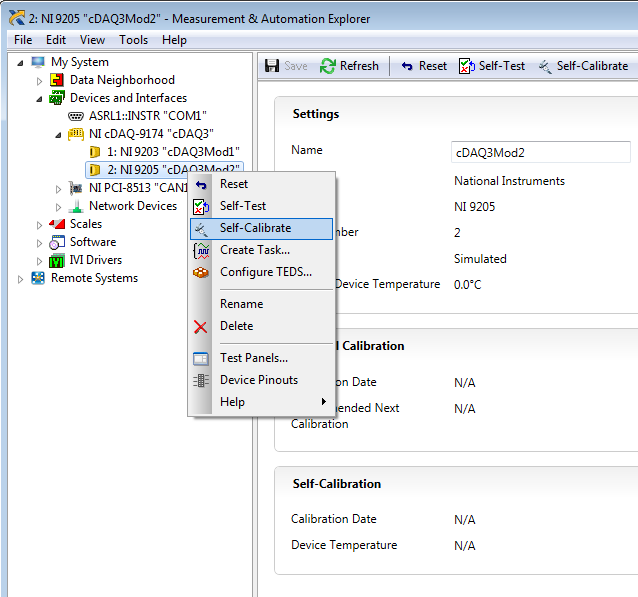
Task: Choose Test Panels... from context menu
Action: pyautogui.click(x=261, y=358)
